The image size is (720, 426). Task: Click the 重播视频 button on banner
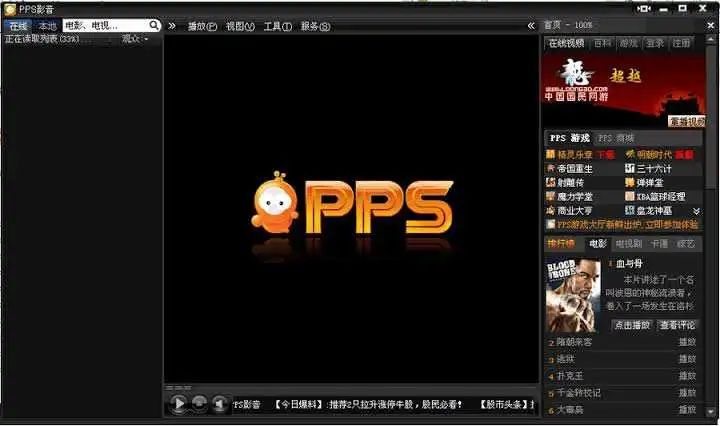[x=686, y=122]
